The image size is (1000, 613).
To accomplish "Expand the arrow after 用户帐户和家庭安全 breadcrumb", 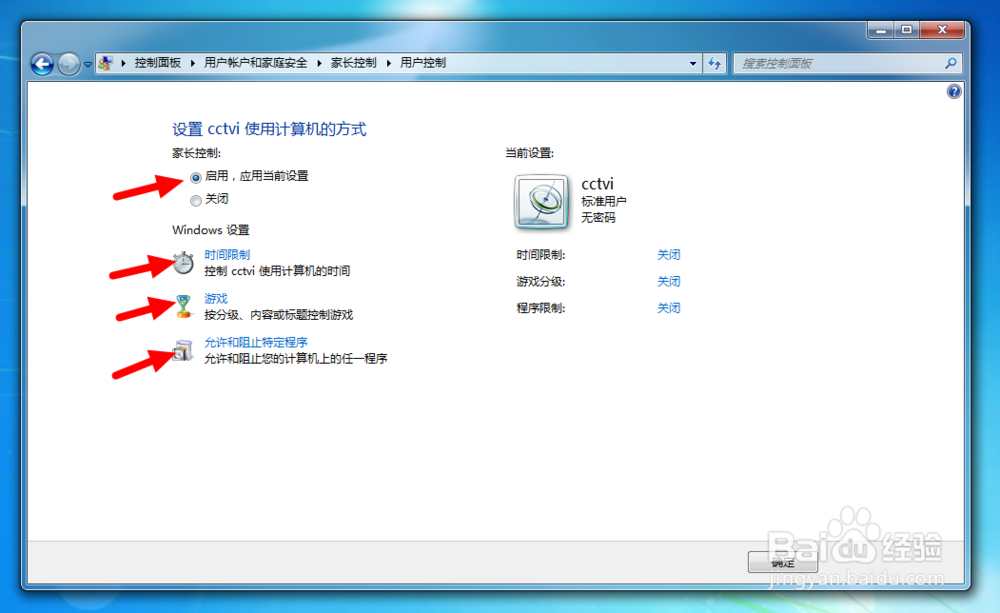I will [319, 63].
